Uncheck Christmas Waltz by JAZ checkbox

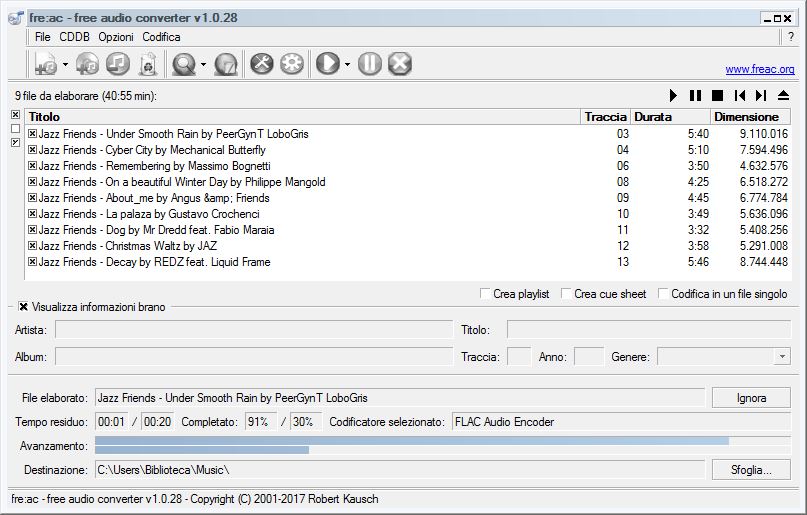coord(32,245)
